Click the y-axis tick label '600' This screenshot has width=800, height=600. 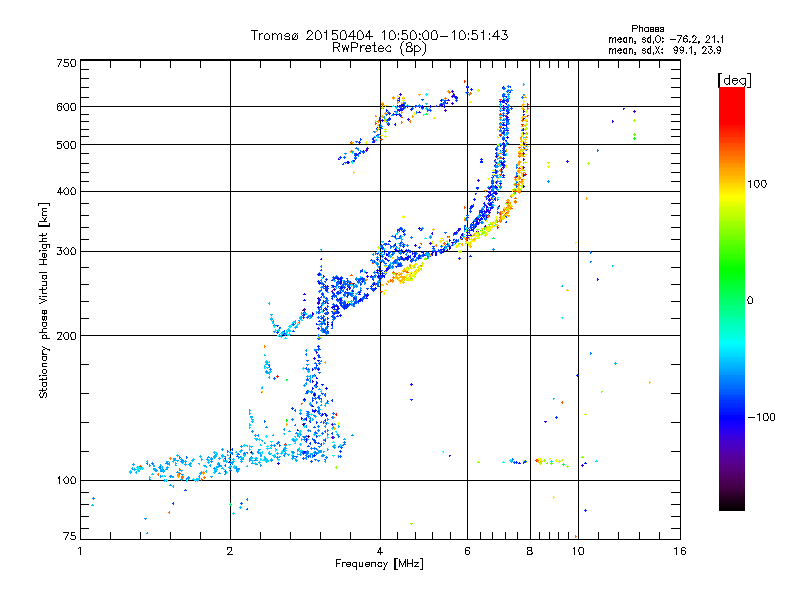coord(66,107)
